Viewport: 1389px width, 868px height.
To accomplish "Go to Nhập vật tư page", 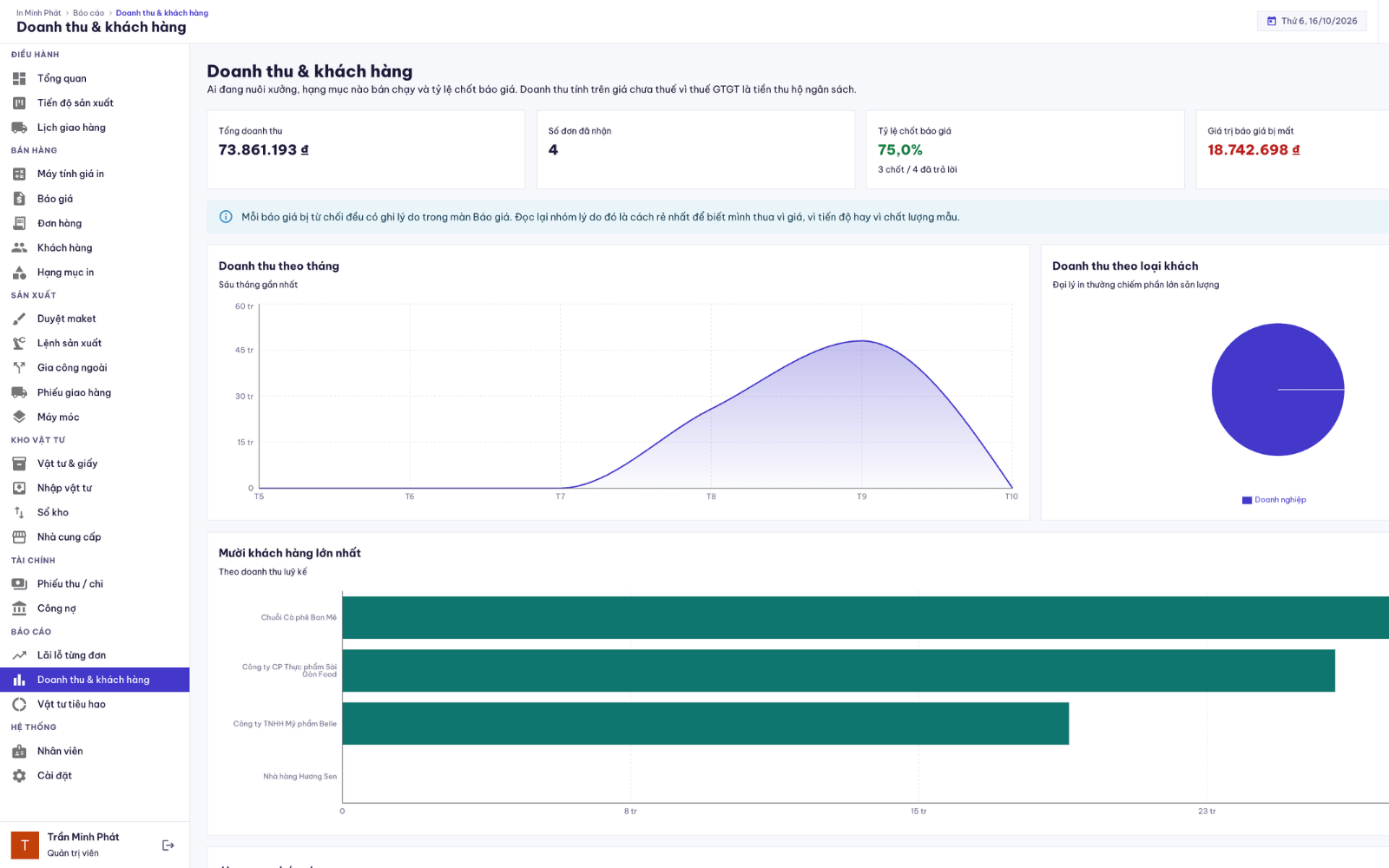I will pyautogui.click(x=95, y=488).
